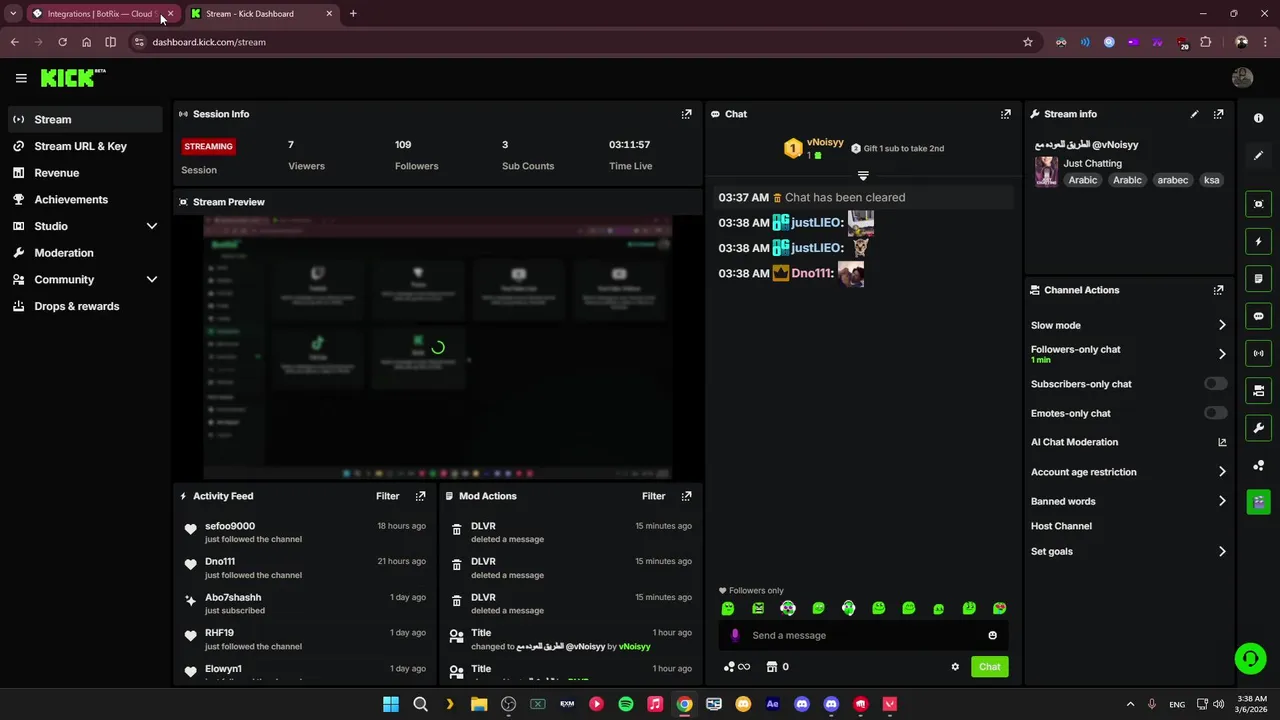Open Slow mode options arrow
1280x720 pixels.
tap(1222, 325)
